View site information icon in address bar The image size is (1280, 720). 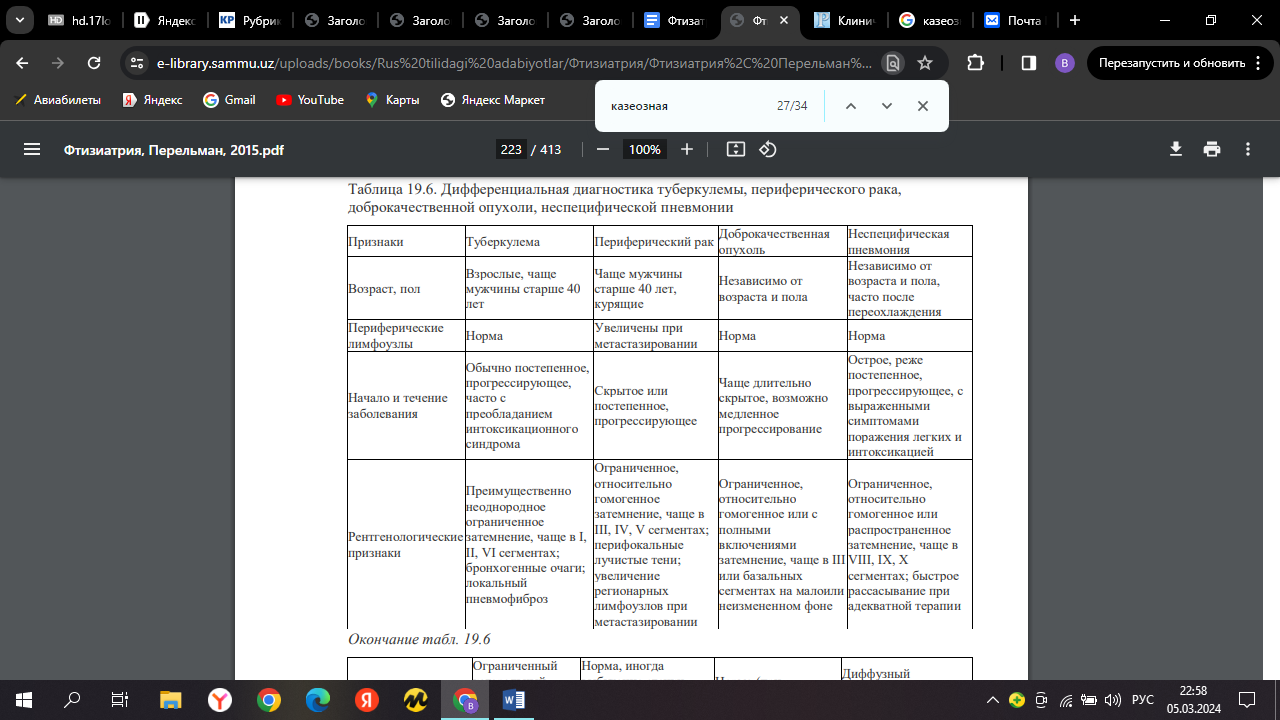[138, 62]
